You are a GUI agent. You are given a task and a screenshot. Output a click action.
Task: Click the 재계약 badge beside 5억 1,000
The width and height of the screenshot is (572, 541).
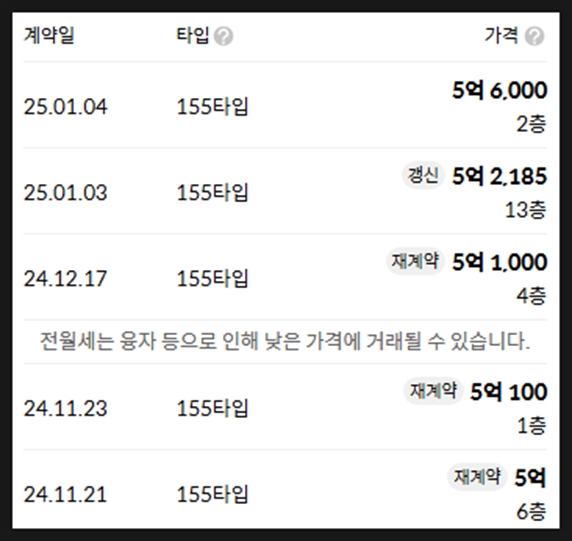coord(415,261)
